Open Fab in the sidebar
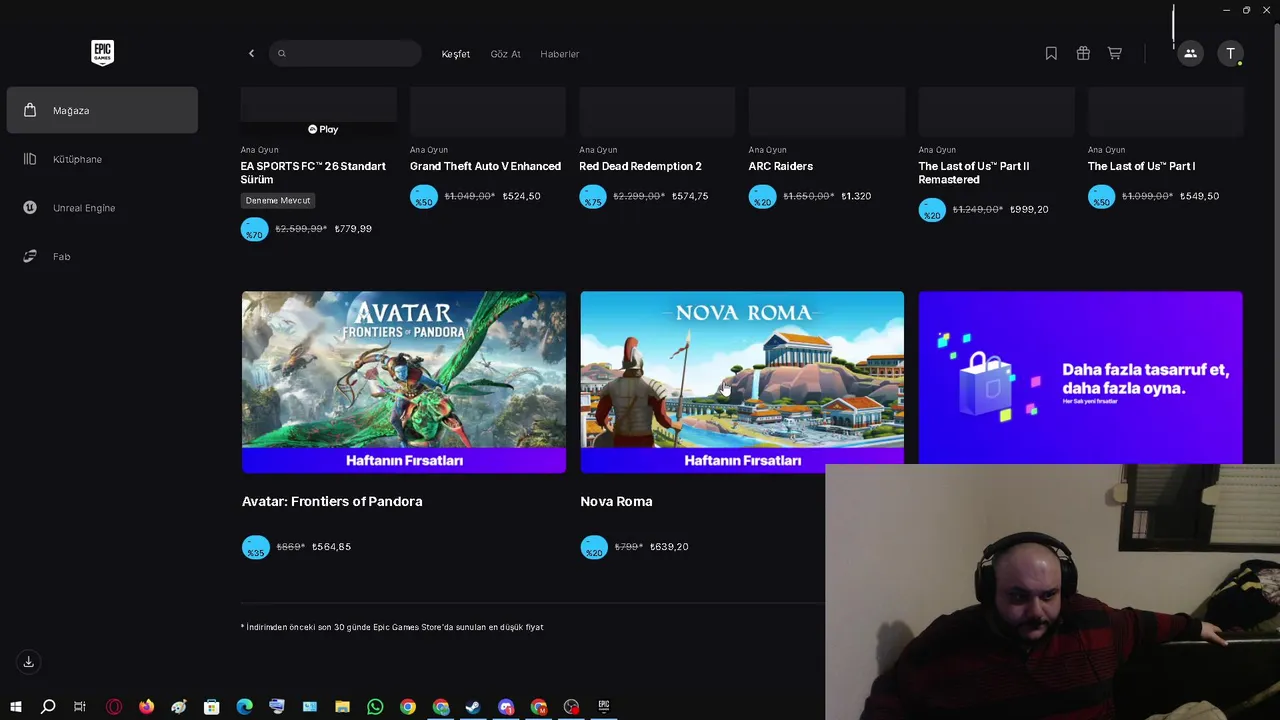The image size is (1280, 720). (x=102, y=257)
